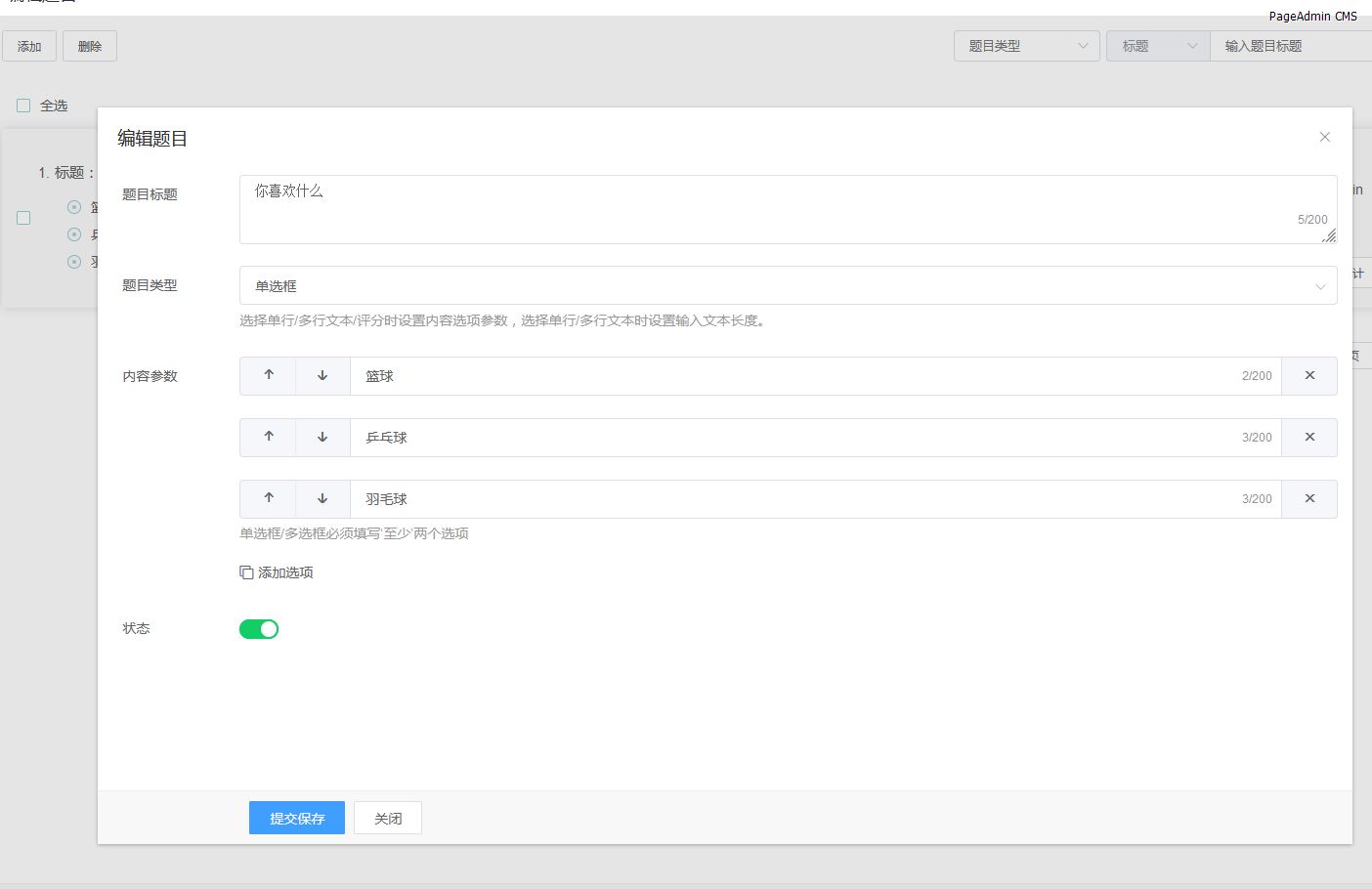Image resolution: width=1372 pixels, height=889 pixels.
Task: Remove the 乒乓球 option
Action: tap(1309, 438)
